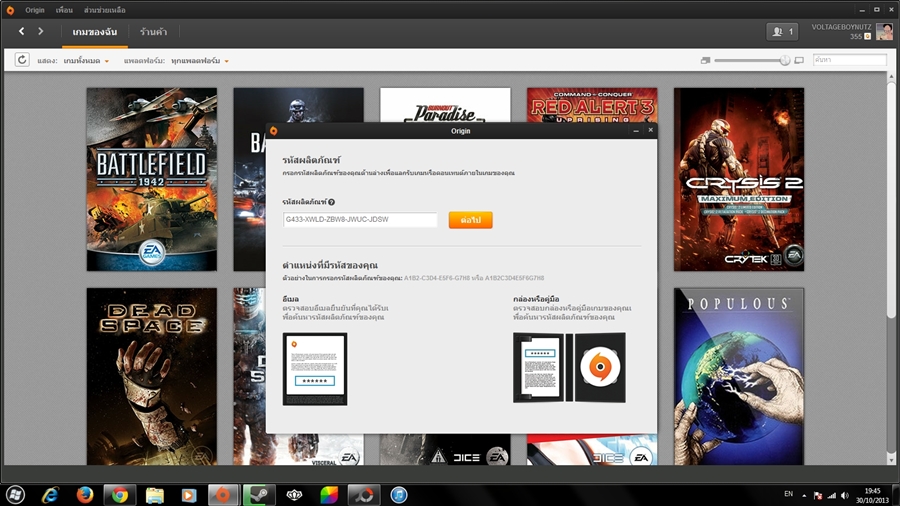This screenshot has height=506, width=900.
Task: Click the small tiles icon left of slider
Action: click(x=705, y=60)
